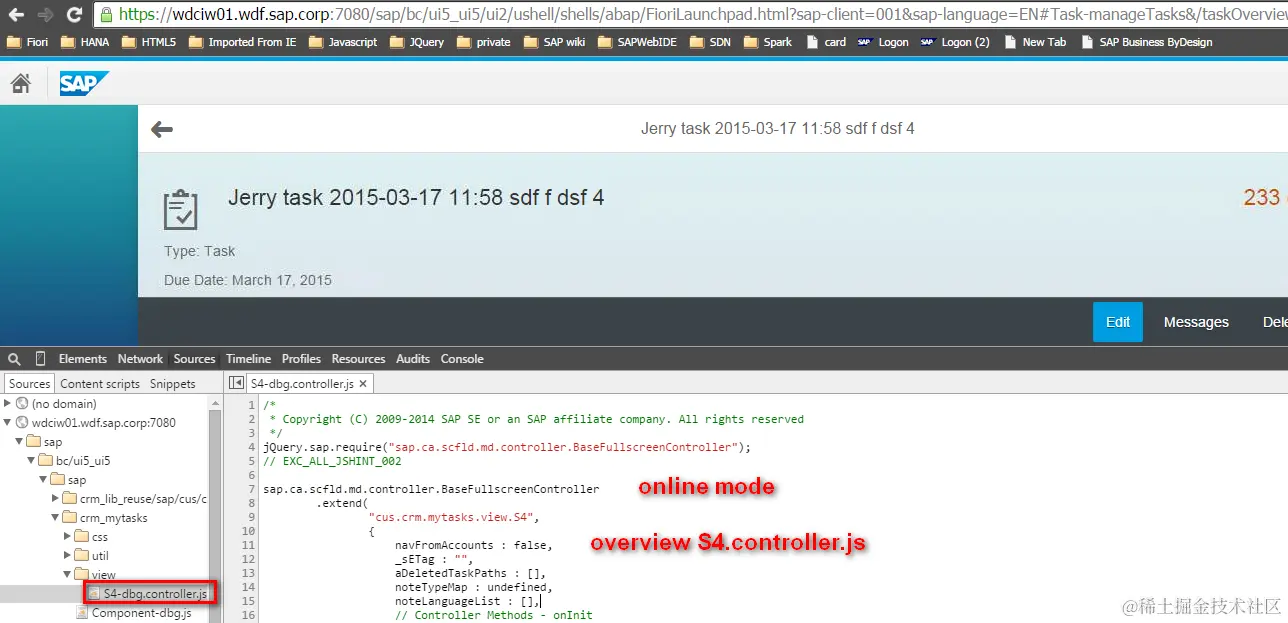Collapse the bc/ui5_ui5 folder
This screenshot has width=1288, height=623.
(x=31, y=461)
